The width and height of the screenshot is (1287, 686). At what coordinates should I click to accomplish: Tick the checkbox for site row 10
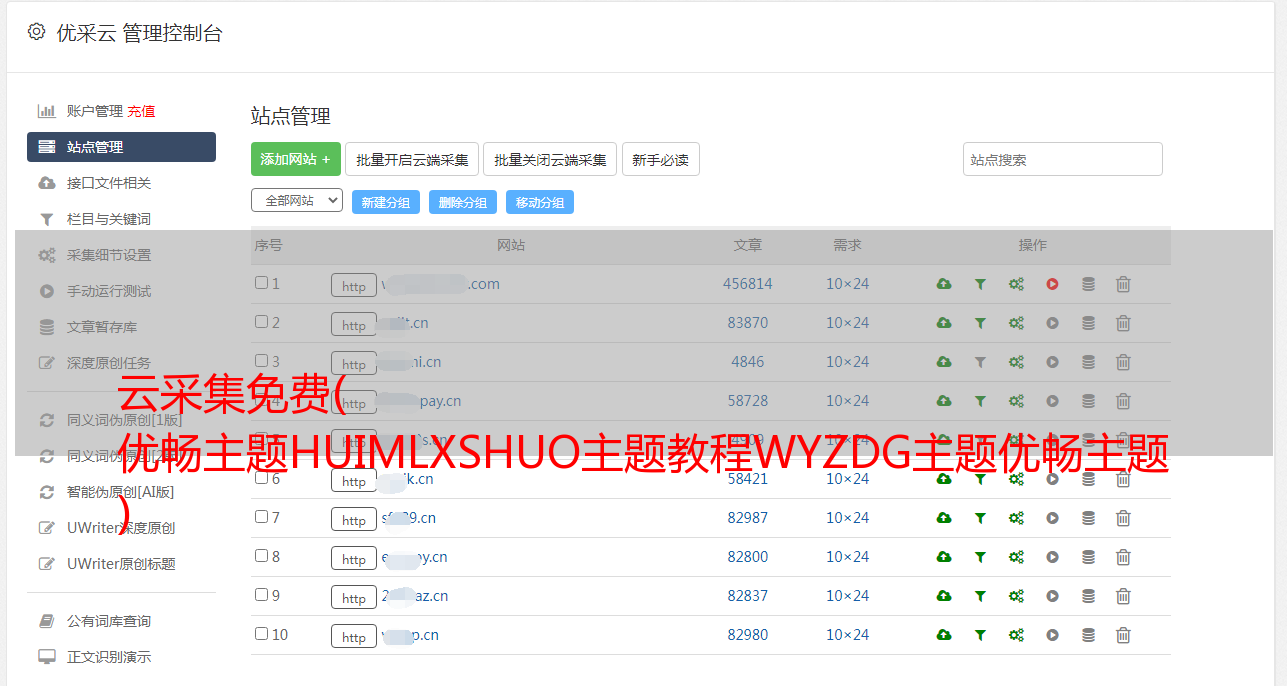261,634
